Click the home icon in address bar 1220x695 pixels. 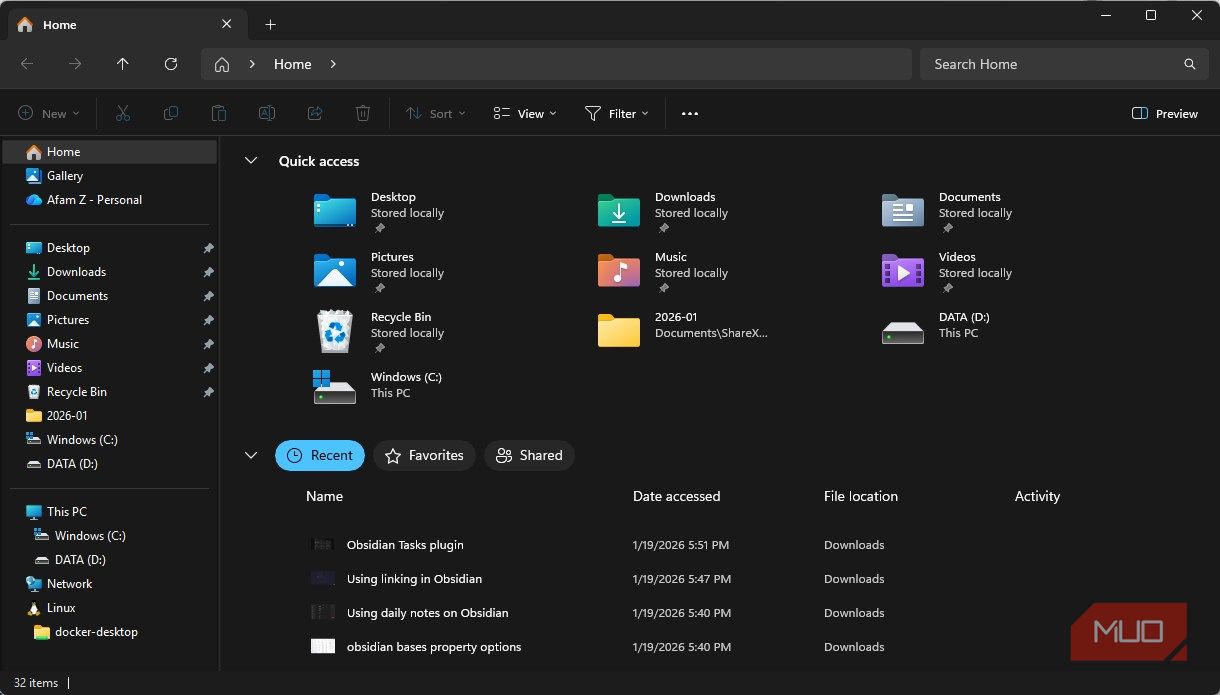[x=222, y=64]
